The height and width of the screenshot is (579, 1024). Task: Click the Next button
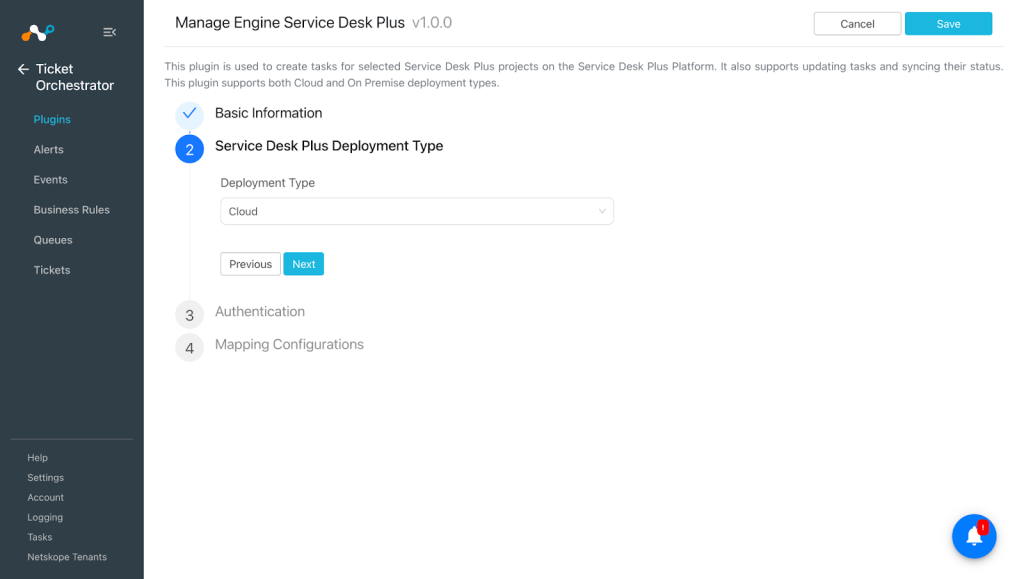pos(304,264)
